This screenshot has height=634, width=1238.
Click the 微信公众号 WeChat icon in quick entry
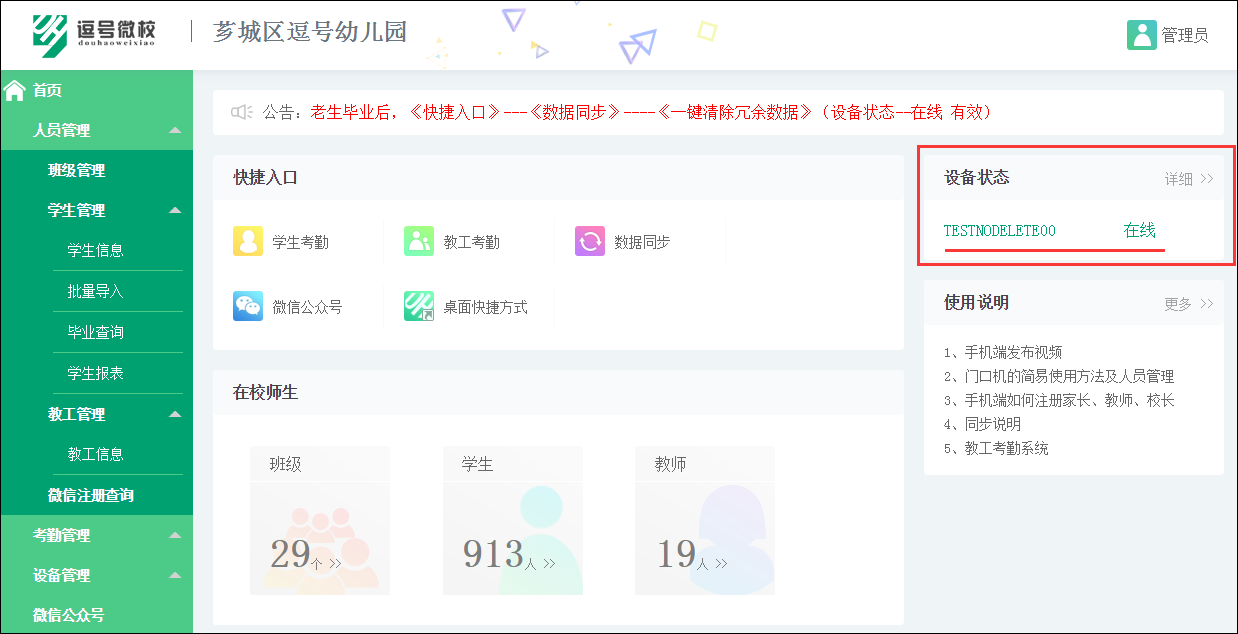click(248, 306)
